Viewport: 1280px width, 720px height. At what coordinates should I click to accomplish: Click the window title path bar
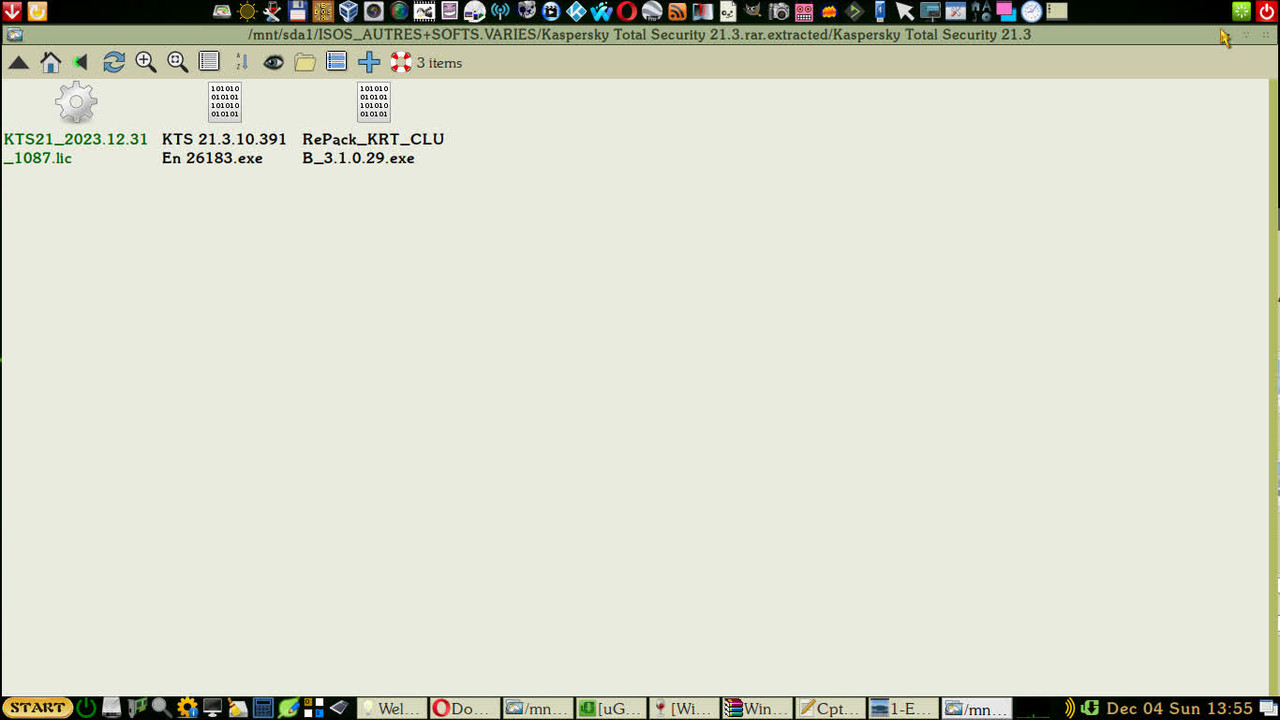click(x=640, y=34)
